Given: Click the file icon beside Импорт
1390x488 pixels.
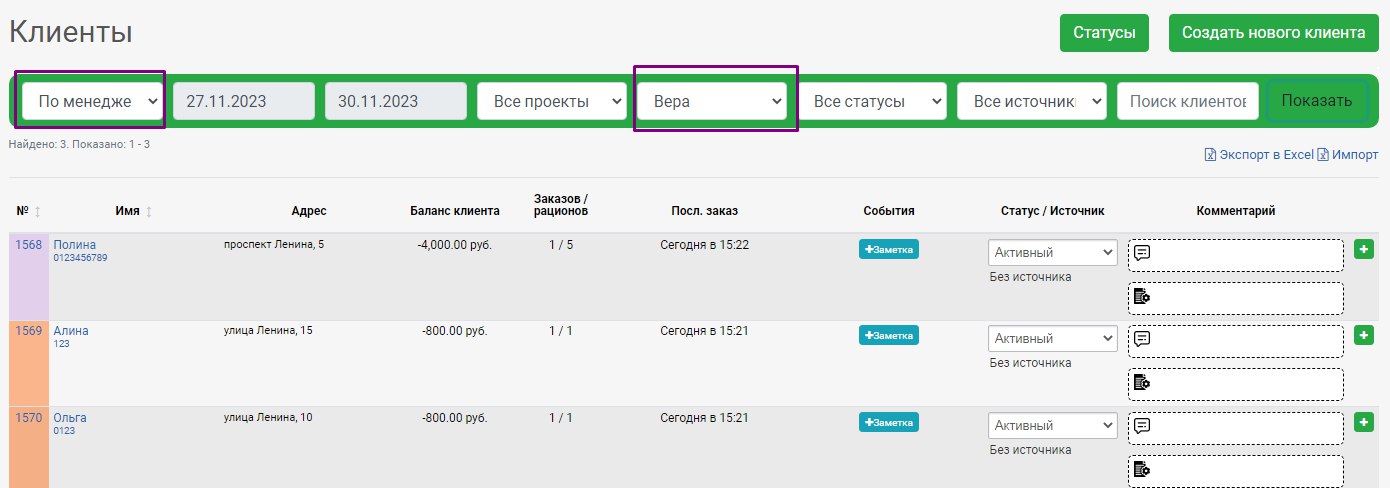Looking at the screenshot, I should coord(1323,155).
